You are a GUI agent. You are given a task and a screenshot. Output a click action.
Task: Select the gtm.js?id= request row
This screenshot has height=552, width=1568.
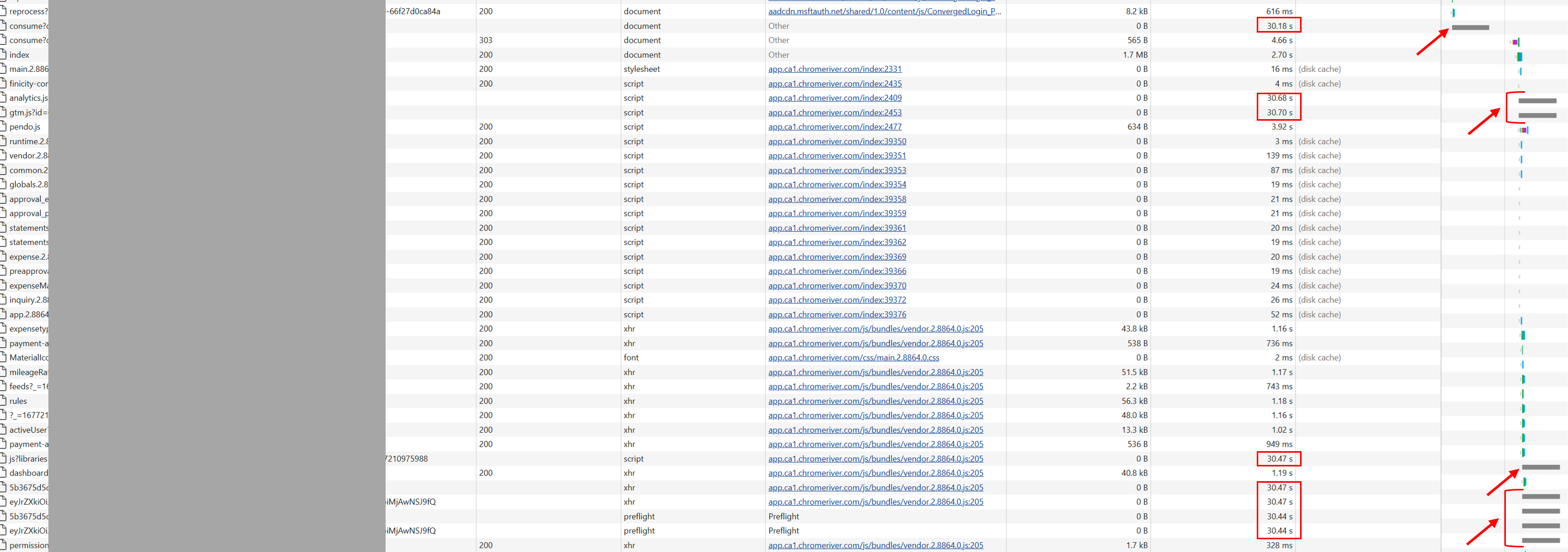28,113
